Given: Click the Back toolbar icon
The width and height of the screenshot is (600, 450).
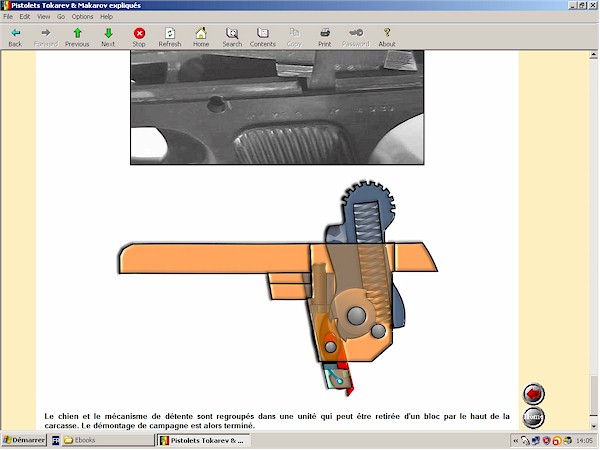Looking at the screenshot, I should (15, 37).
